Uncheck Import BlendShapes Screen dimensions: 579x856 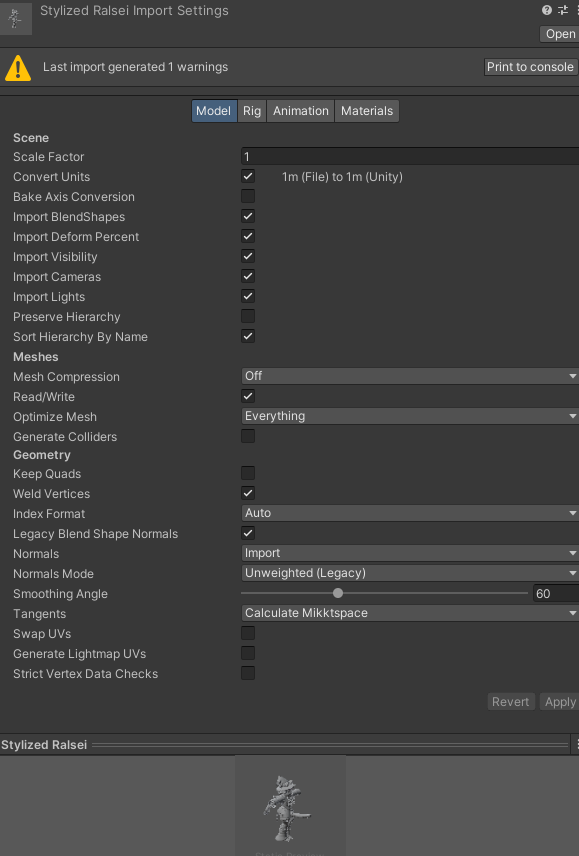(248, 216)
